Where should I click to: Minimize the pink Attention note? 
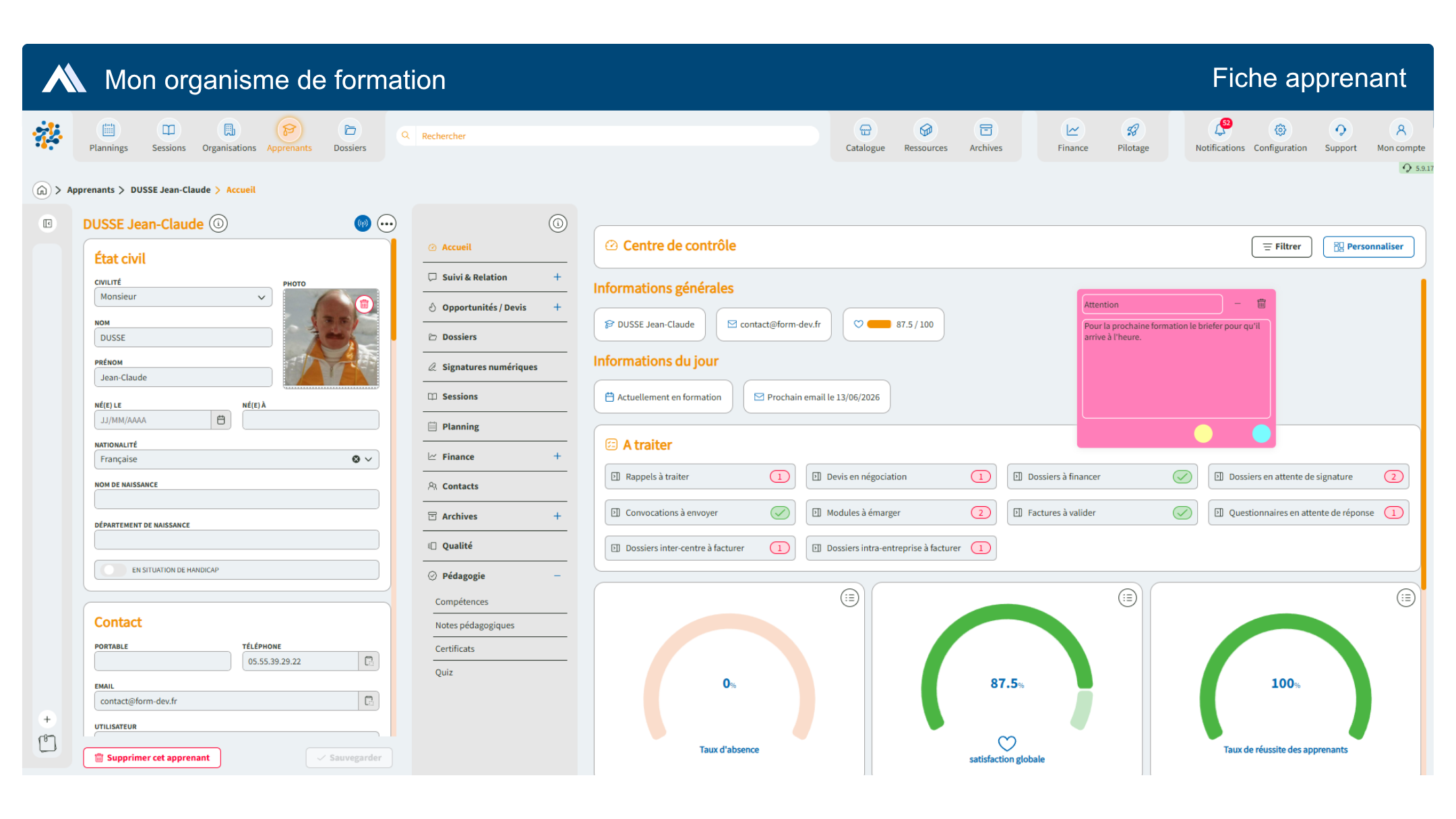pyautogui.click(x=1238, y=304)
